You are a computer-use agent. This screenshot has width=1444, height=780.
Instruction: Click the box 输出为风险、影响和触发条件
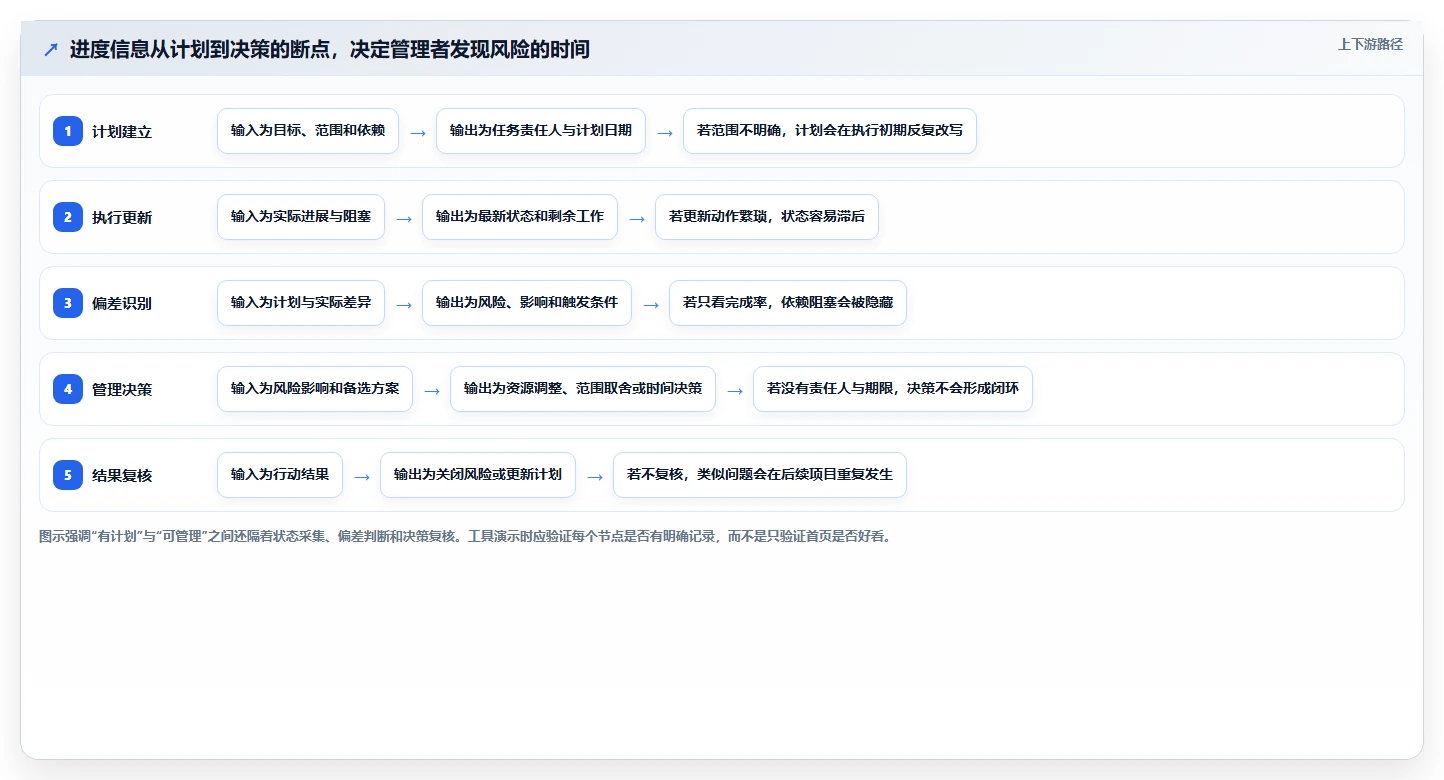pyautogui.click(x=527, y=303)
